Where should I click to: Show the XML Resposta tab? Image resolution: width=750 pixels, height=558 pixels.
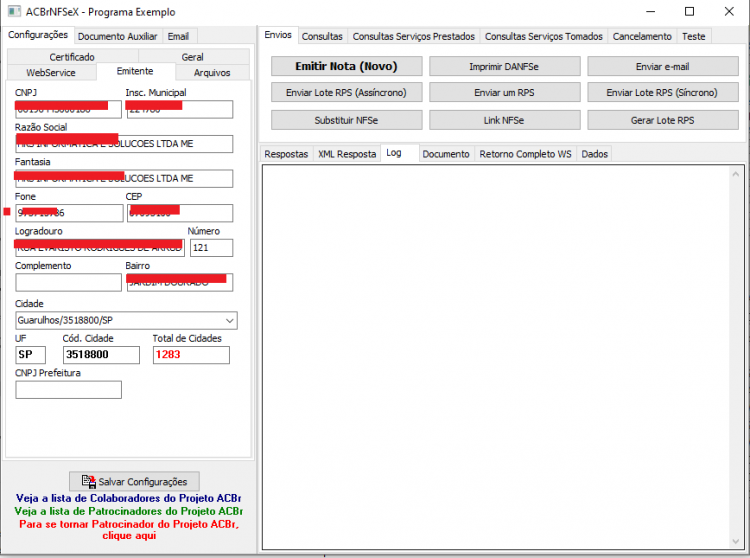(347, 154)
